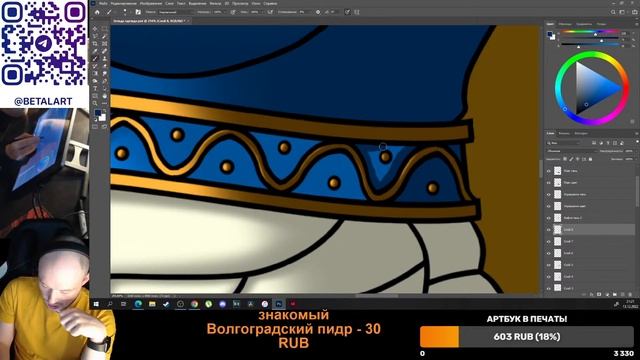Open layer filter type dropdown

pyautogui.click(x=563, y=143)
